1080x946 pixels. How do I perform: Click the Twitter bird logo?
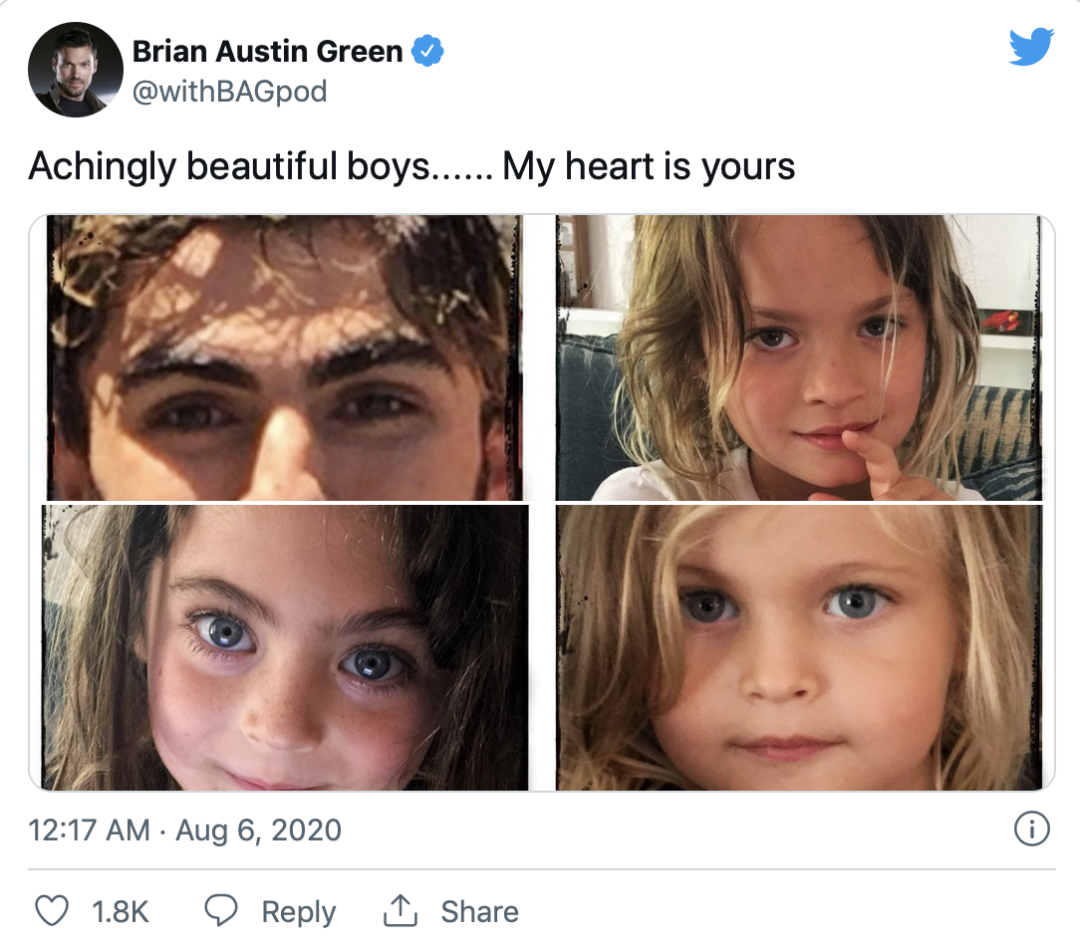point(1031,47)
